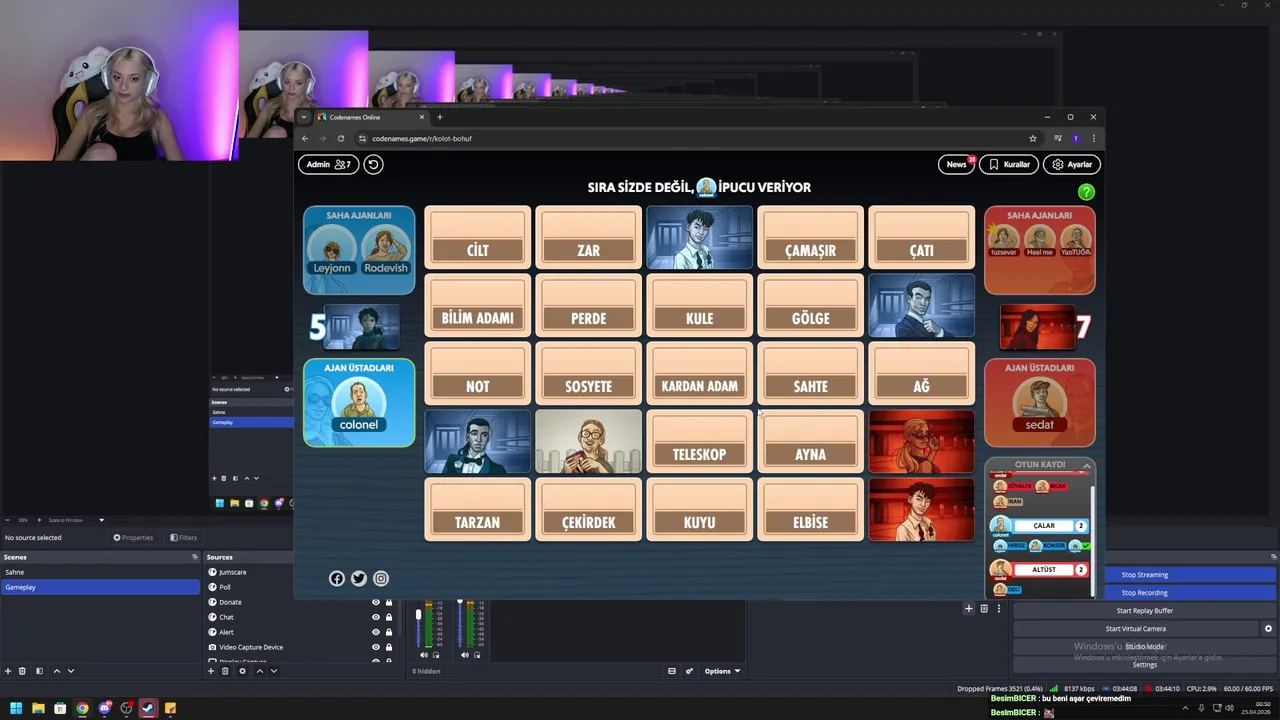Screen dimensions: 1280x720
Task: Open source properties gear in Sources toolbar
Action: [x=242, y=671]
